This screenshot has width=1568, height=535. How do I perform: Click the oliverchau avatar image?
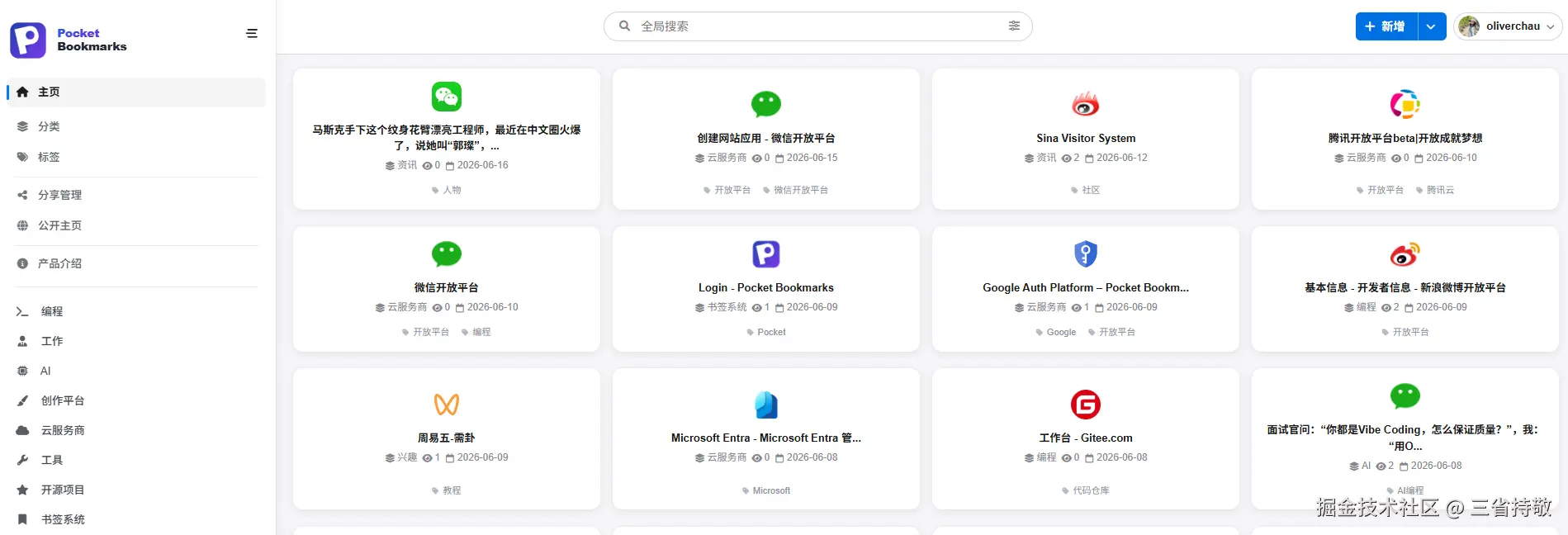point(1469,26)
